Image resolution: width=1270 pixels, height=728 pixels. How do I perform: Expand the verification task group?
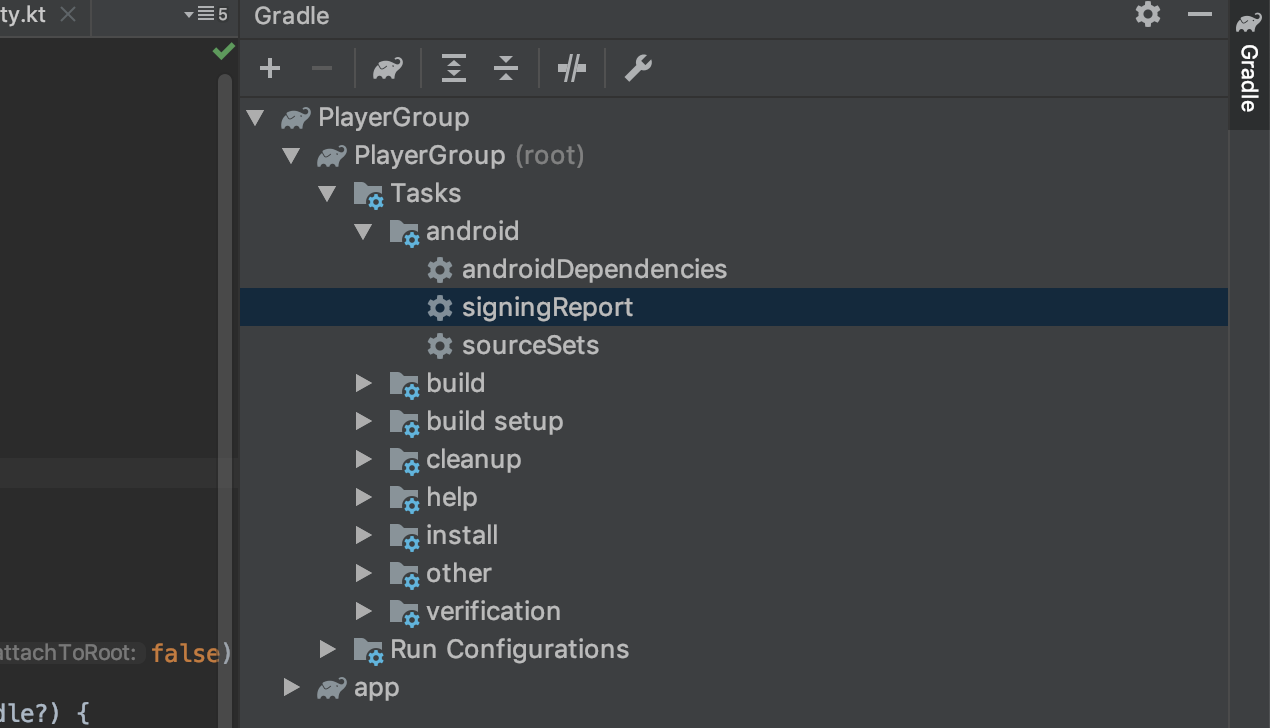pos(364,611)
